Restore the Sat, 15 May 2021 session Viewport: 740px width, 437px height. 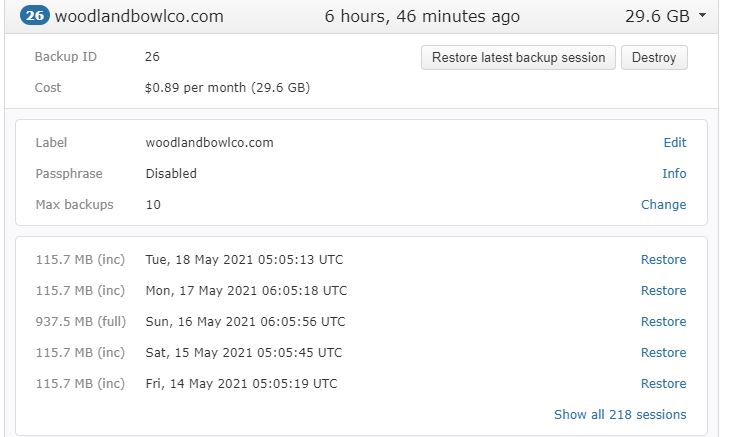[x=663, y=353]
